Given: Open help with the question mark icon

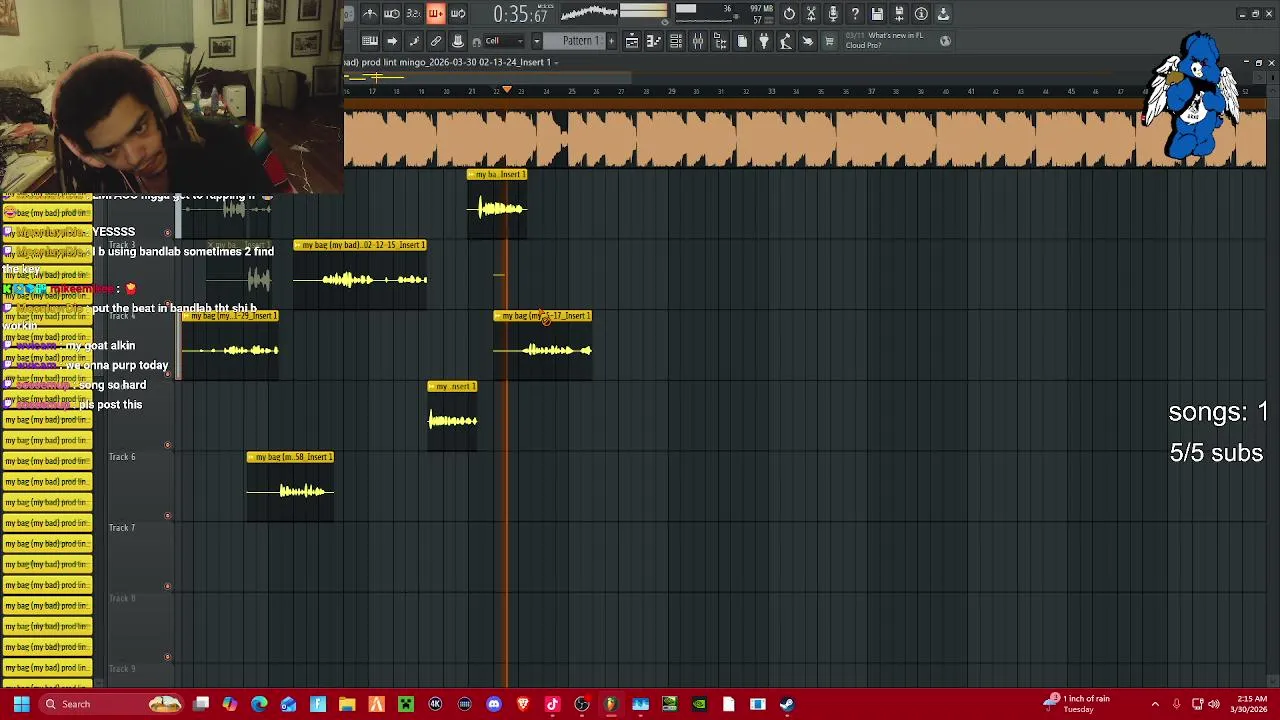Looking at the screenshot, I should point(855,14).
